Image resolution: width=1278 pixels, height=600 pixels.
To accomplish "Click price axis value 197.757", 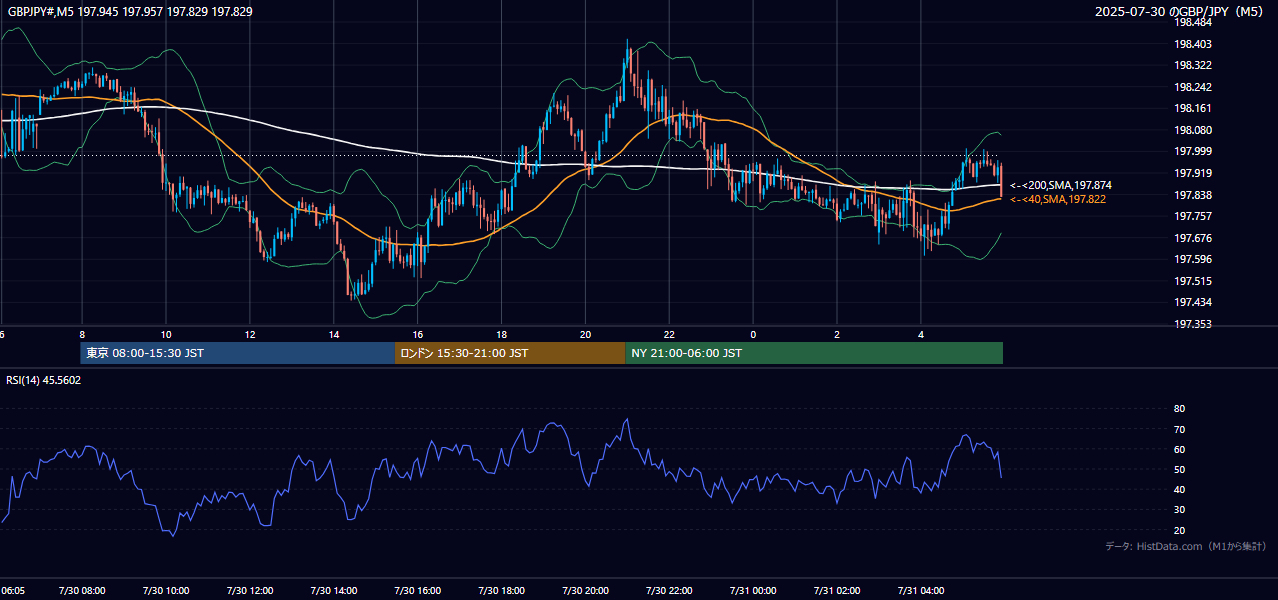I will tap(1192, 216).
